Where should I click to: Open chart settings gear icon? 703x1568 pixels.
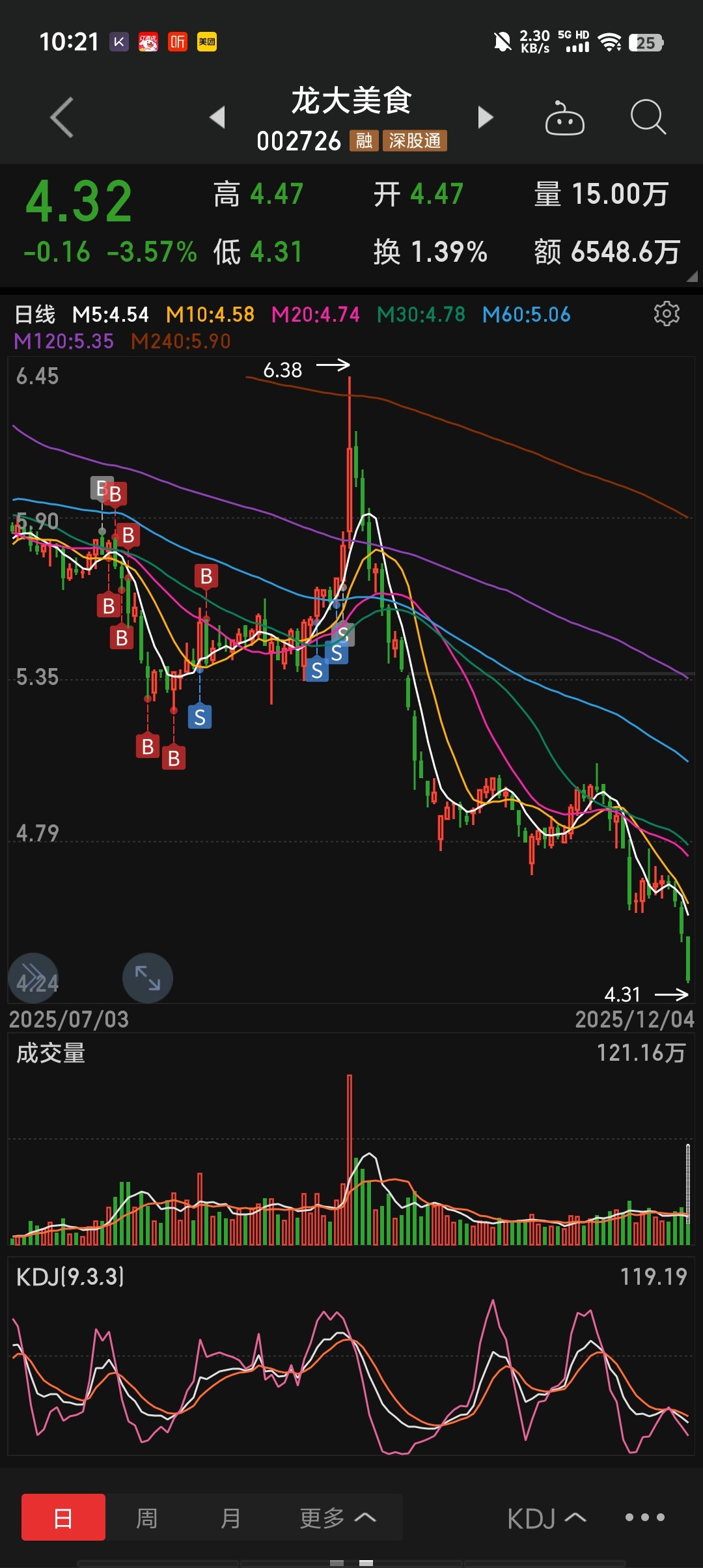click(667, 314)
